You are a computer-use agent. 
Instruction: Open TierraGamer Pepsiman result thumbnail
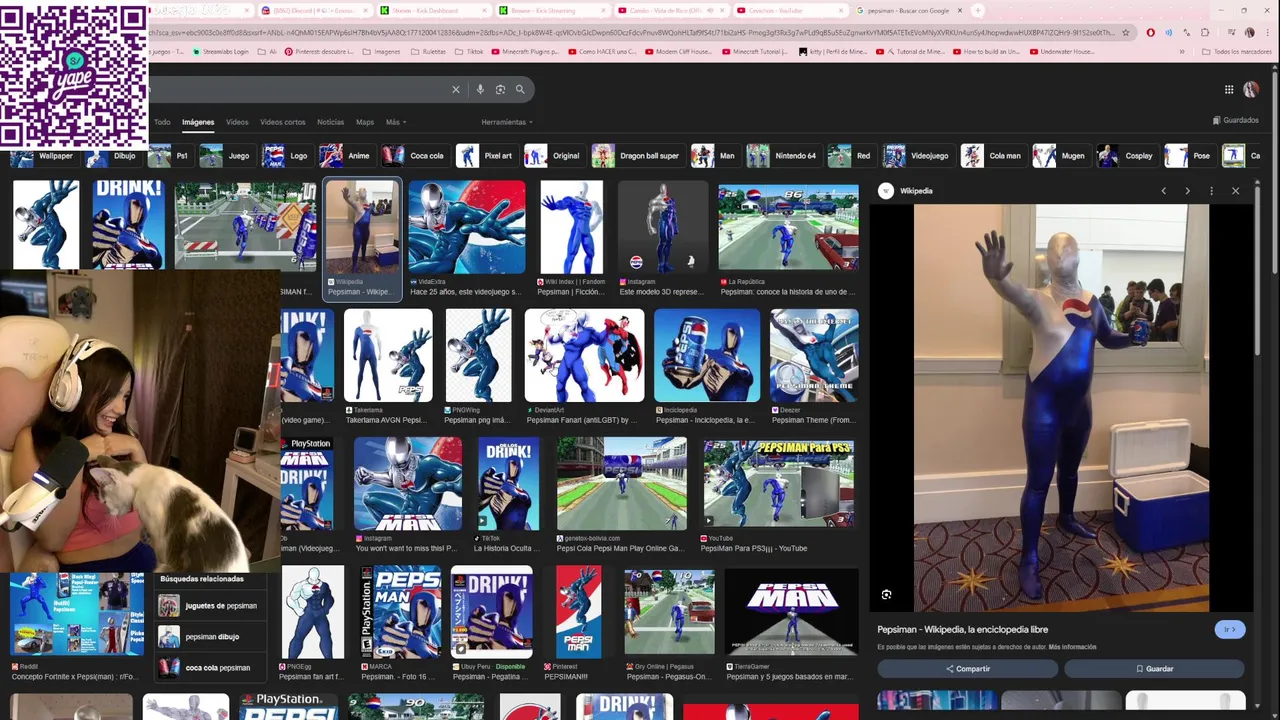791,612
